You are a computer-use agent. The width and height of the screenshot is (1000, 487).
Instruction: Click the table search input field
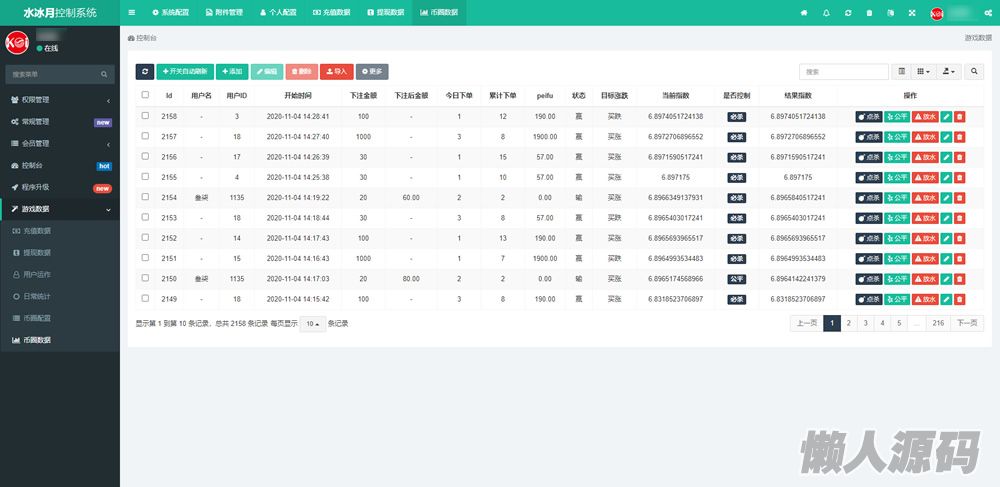point(843,72)
